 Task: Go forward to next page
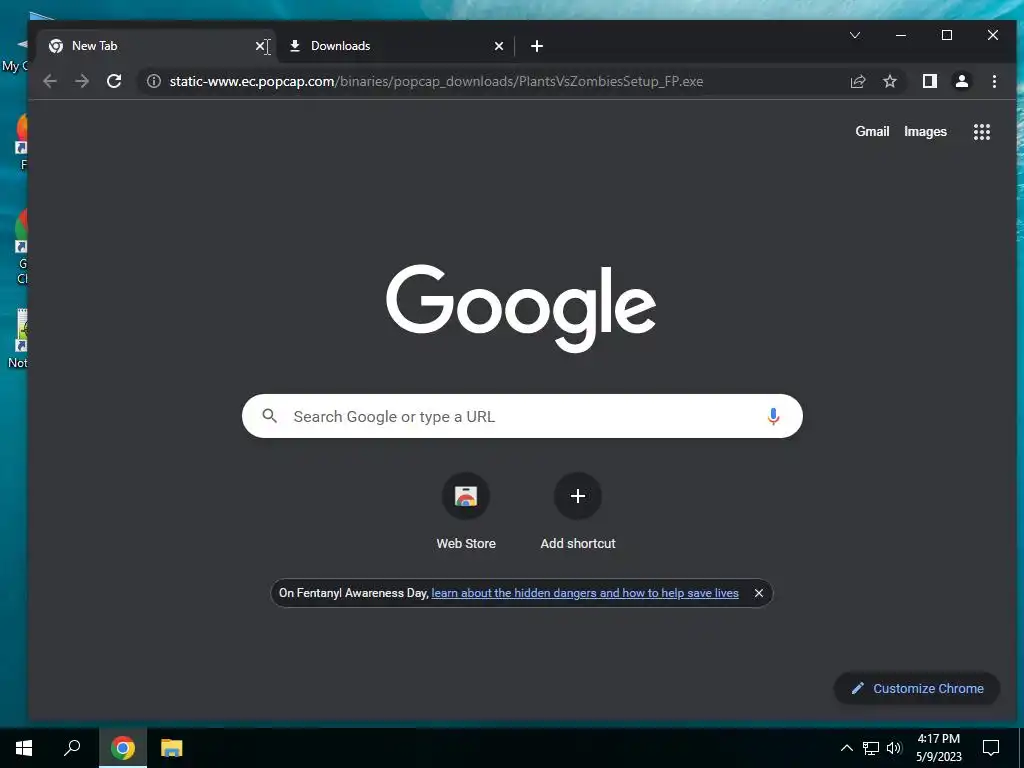pos(82,82)
